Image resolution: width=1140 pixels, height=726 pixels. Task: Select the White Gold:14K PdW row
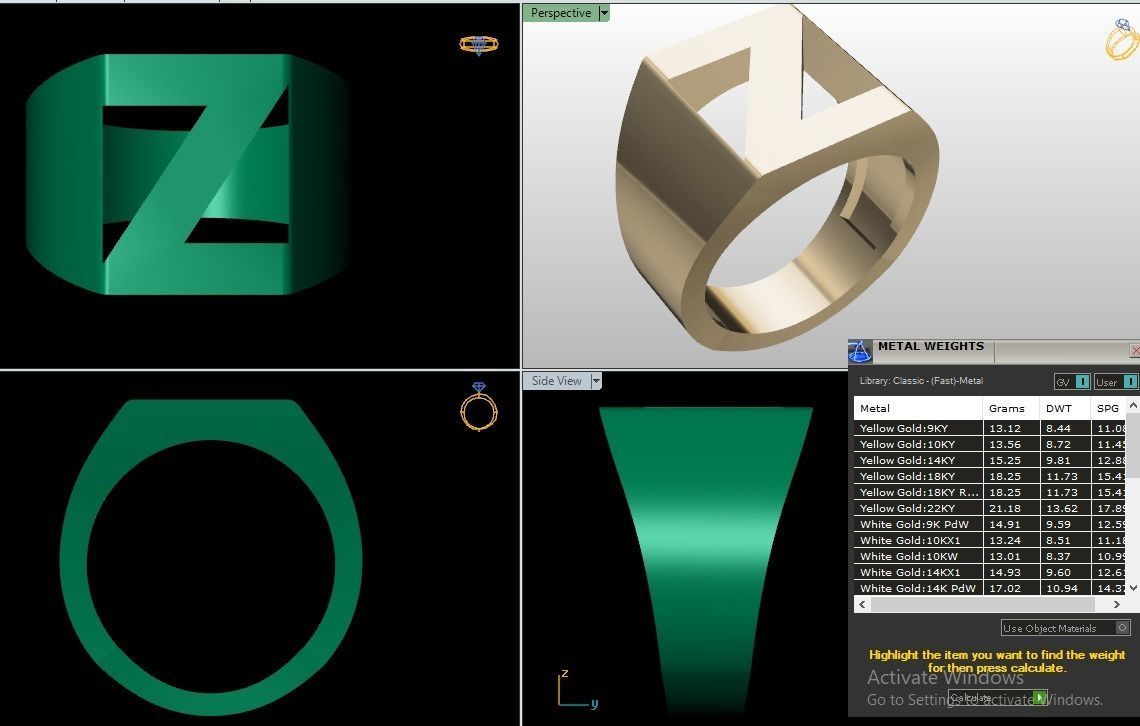(990, 588)
